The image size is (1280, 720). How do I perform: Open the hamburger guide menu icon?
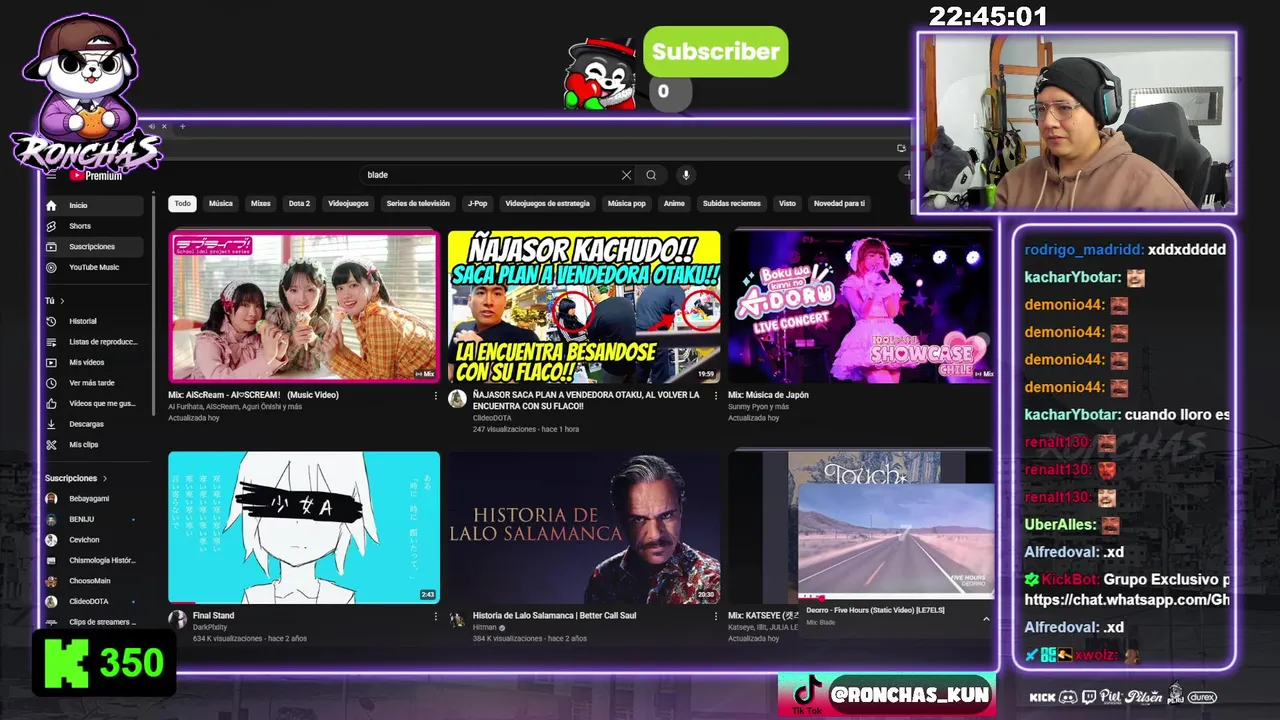coord(52,175)
